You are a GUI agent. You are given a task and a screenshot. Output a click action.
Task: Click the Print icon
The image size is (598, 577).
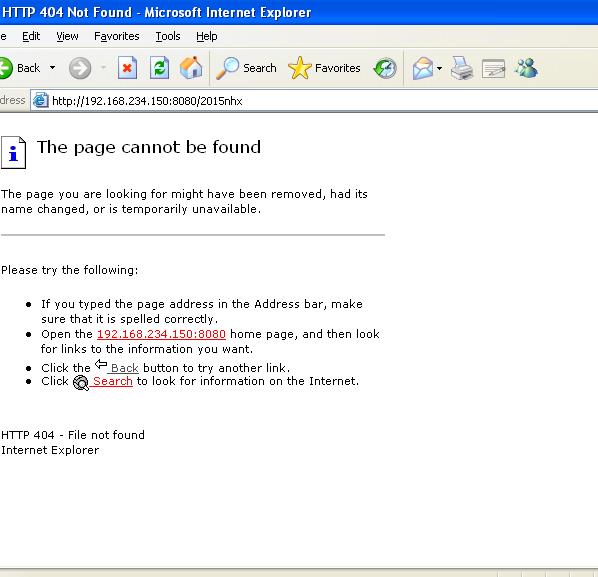coord(461,68)
